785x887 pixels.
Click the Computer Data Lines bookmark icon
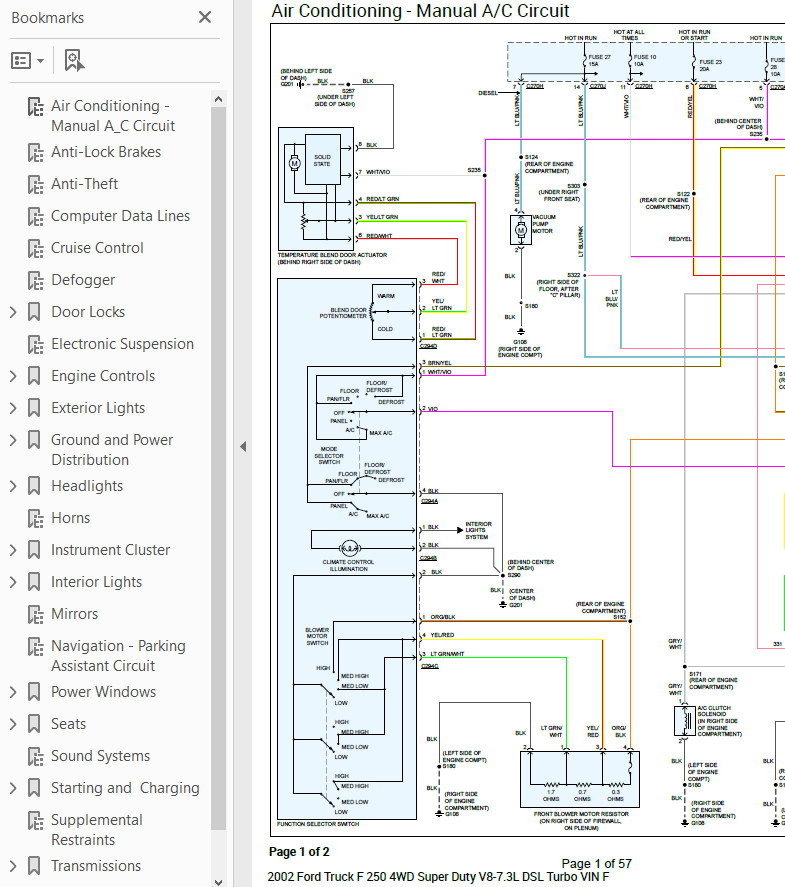[x=35, y=216]
